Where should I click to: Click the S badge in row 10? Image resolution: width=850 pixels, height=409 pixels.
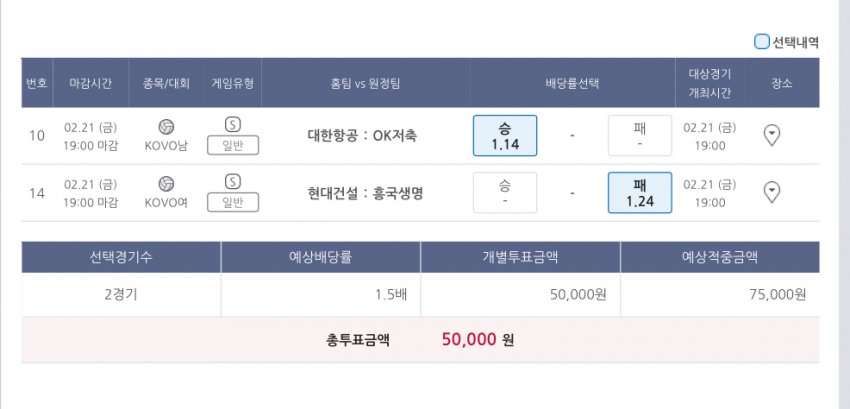233,125
